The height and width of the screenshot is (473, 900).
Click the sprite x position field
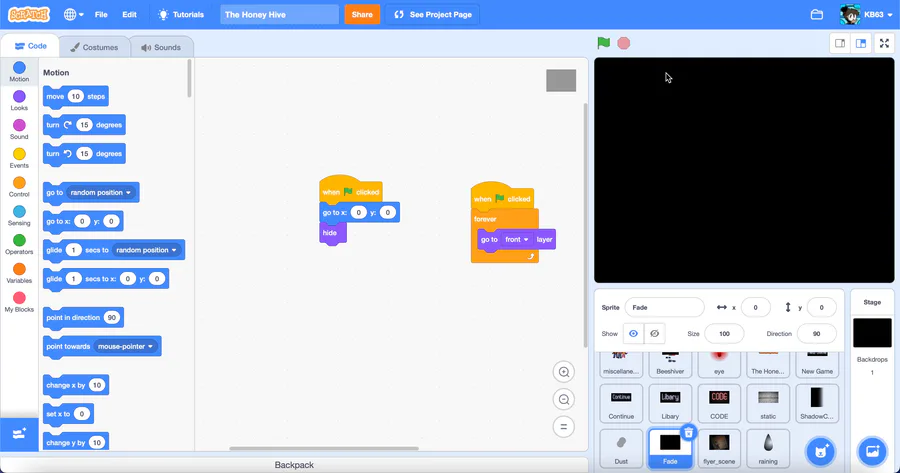[x=755, y=307]
